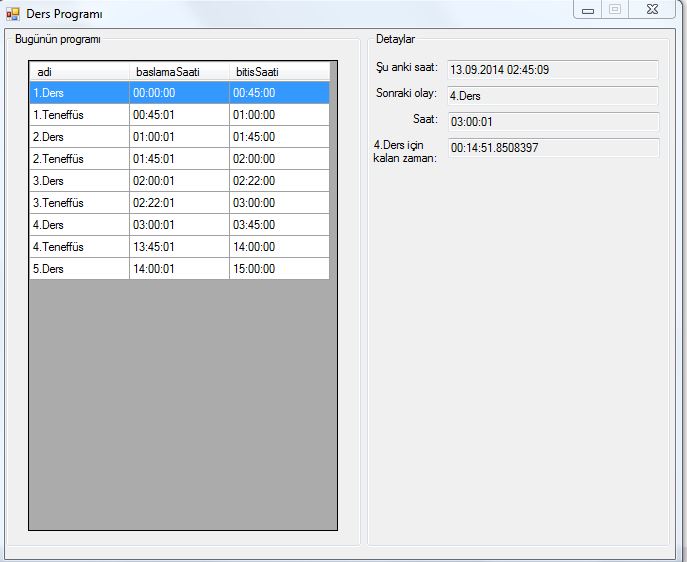The width and height of the screenshot is (687, 562).
Task: Select the 3.Ders cell
Action: pos(79,180)
